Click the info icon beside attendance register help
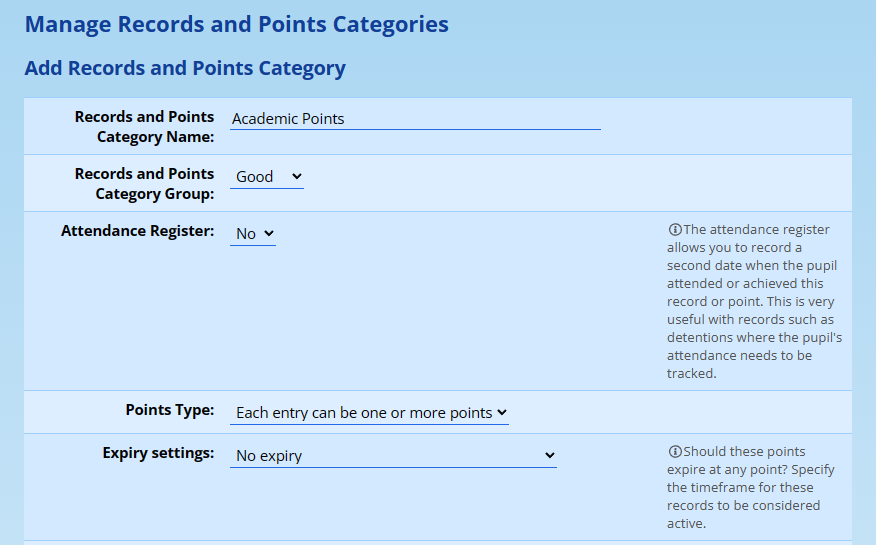 [675, 230]
